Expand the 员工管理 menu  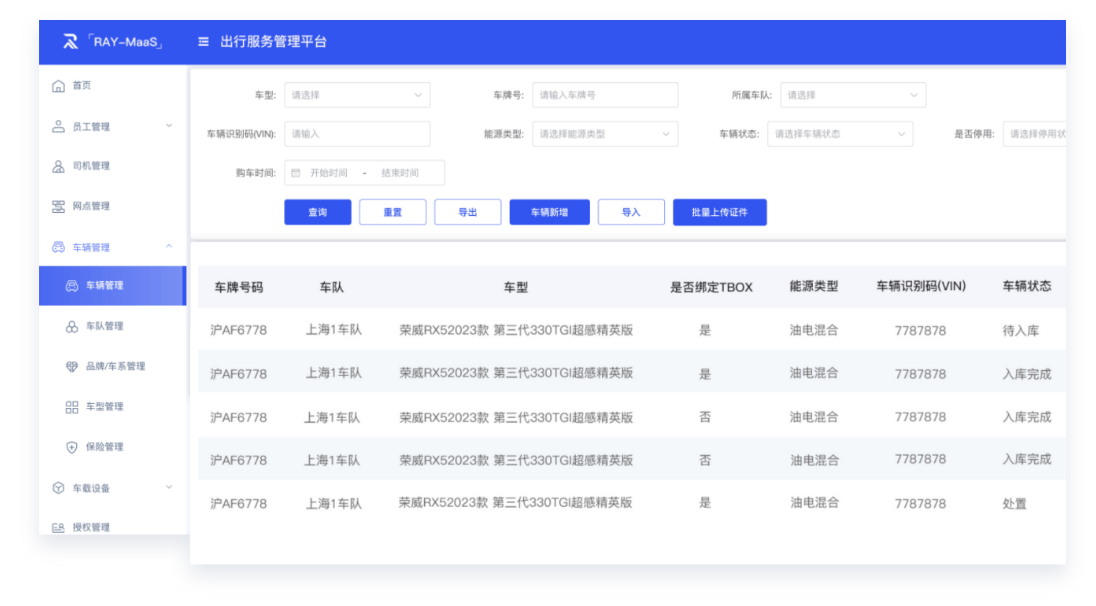click(110, 126)
